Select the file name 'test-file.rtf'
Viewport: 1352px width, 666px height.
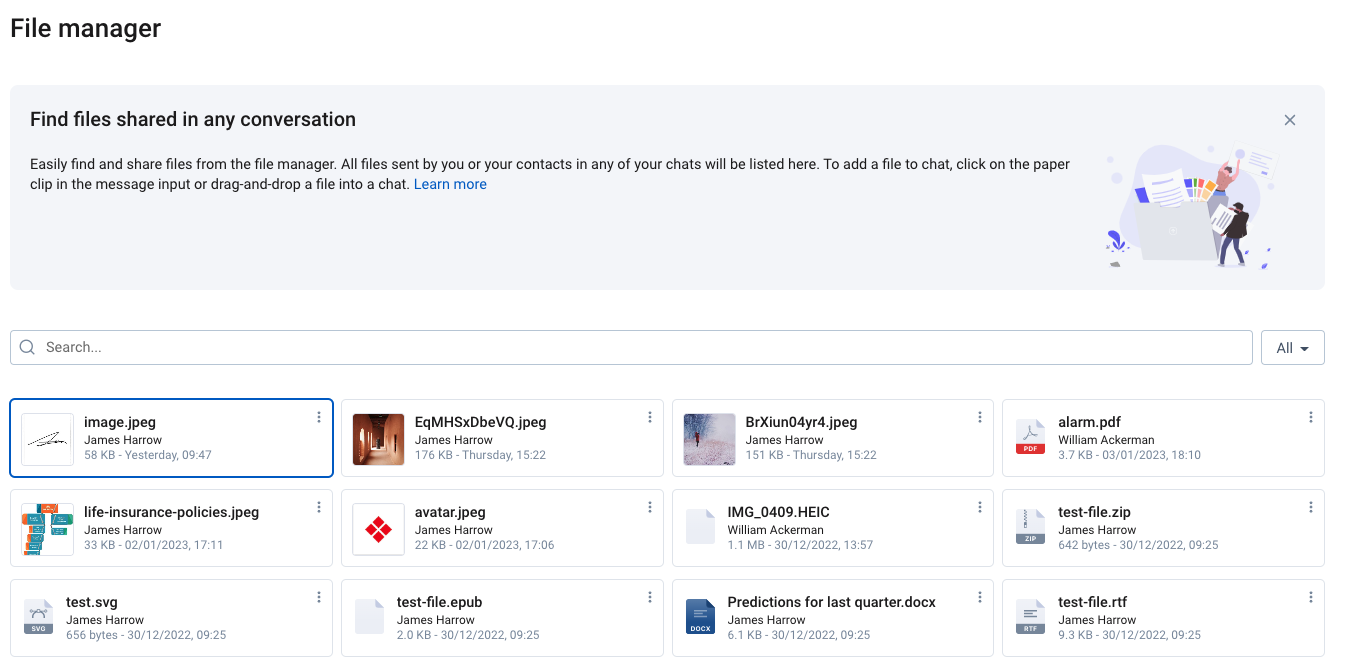1093,602
